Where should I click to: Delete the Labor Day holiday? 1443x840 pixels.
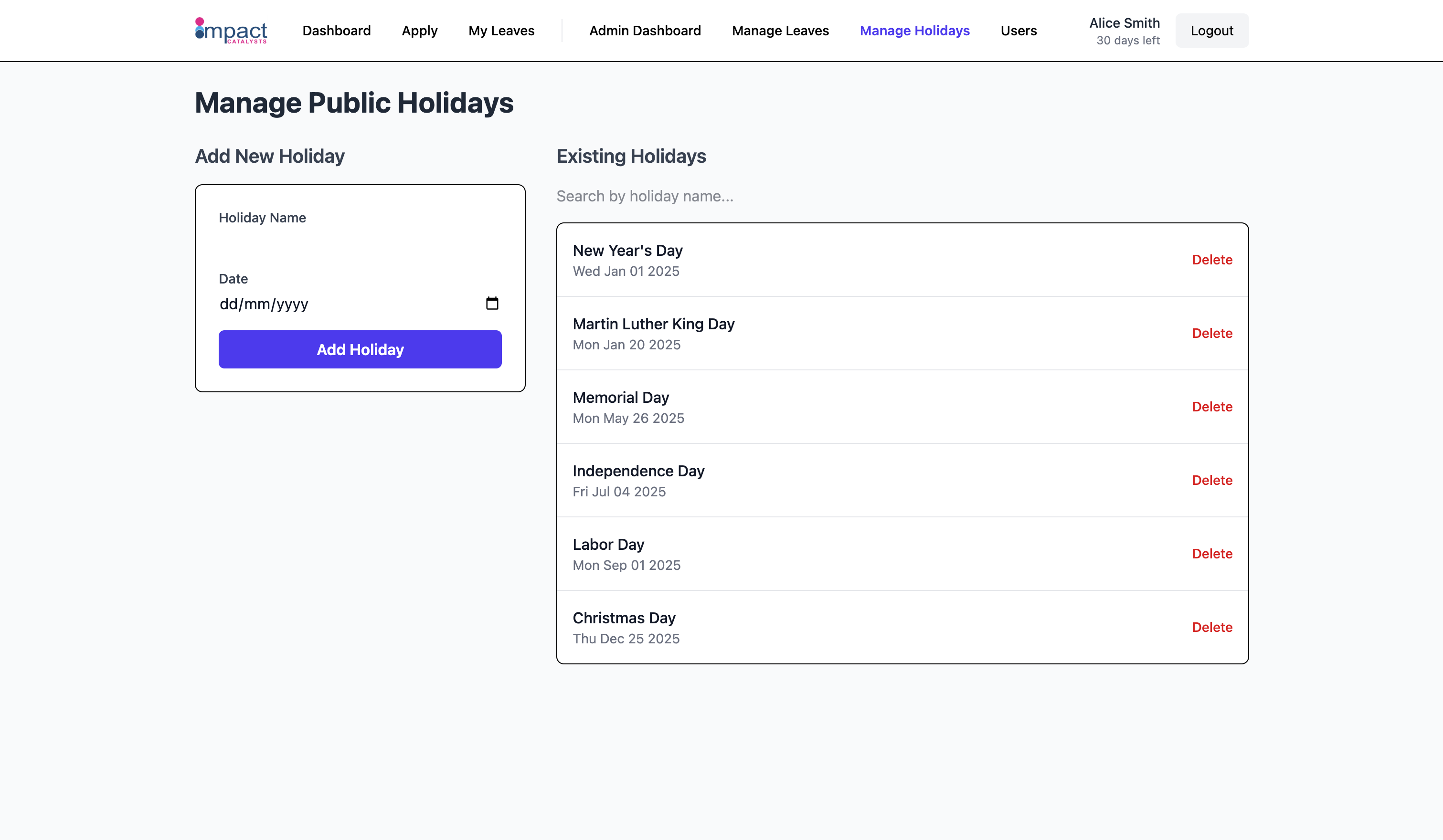click(1212, 554)
